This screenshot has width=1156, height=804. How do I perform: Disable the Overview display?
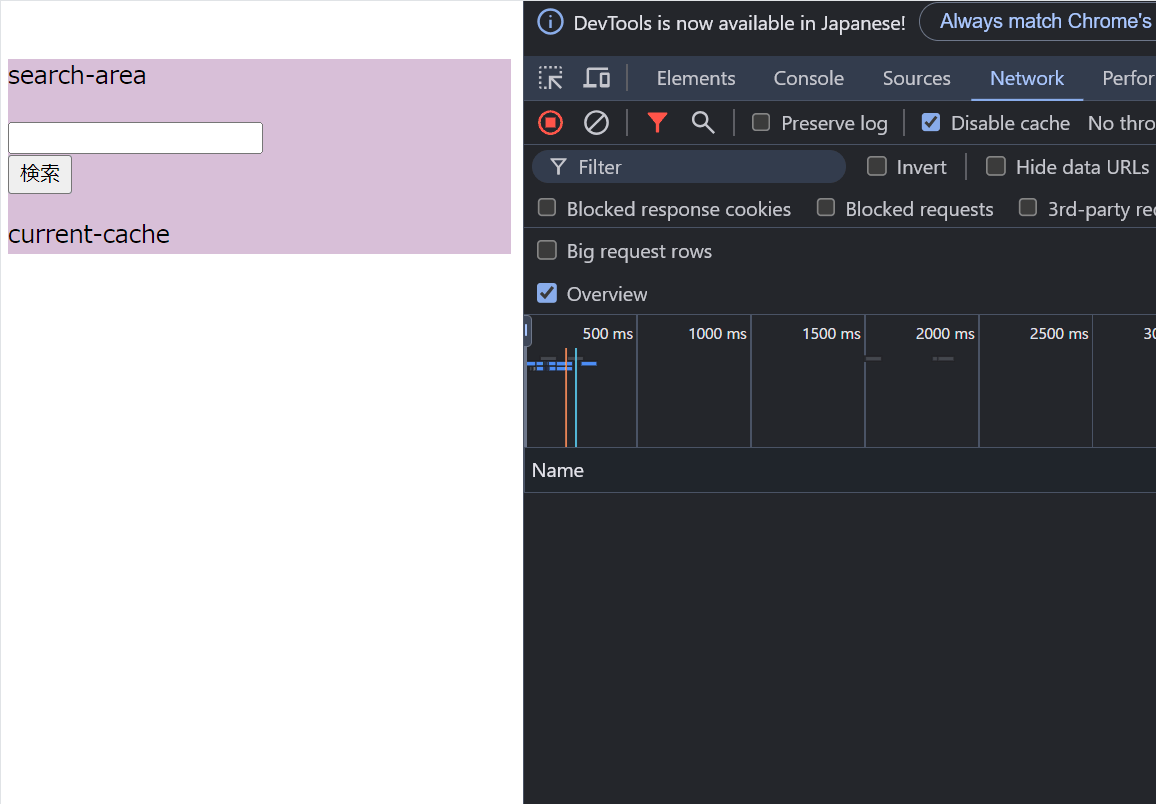pos(547,293)
